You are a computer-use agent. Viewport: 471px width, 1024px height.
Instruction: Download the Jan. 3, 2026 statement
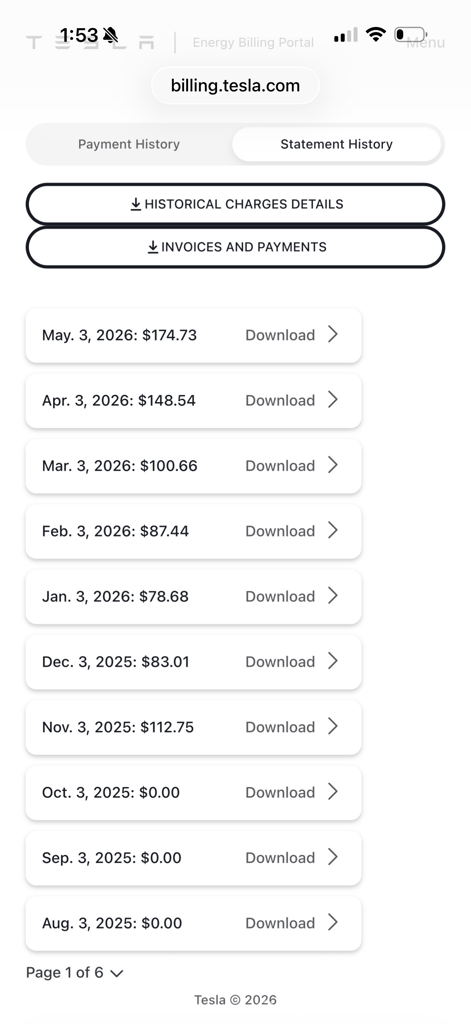tap(280, 596)
